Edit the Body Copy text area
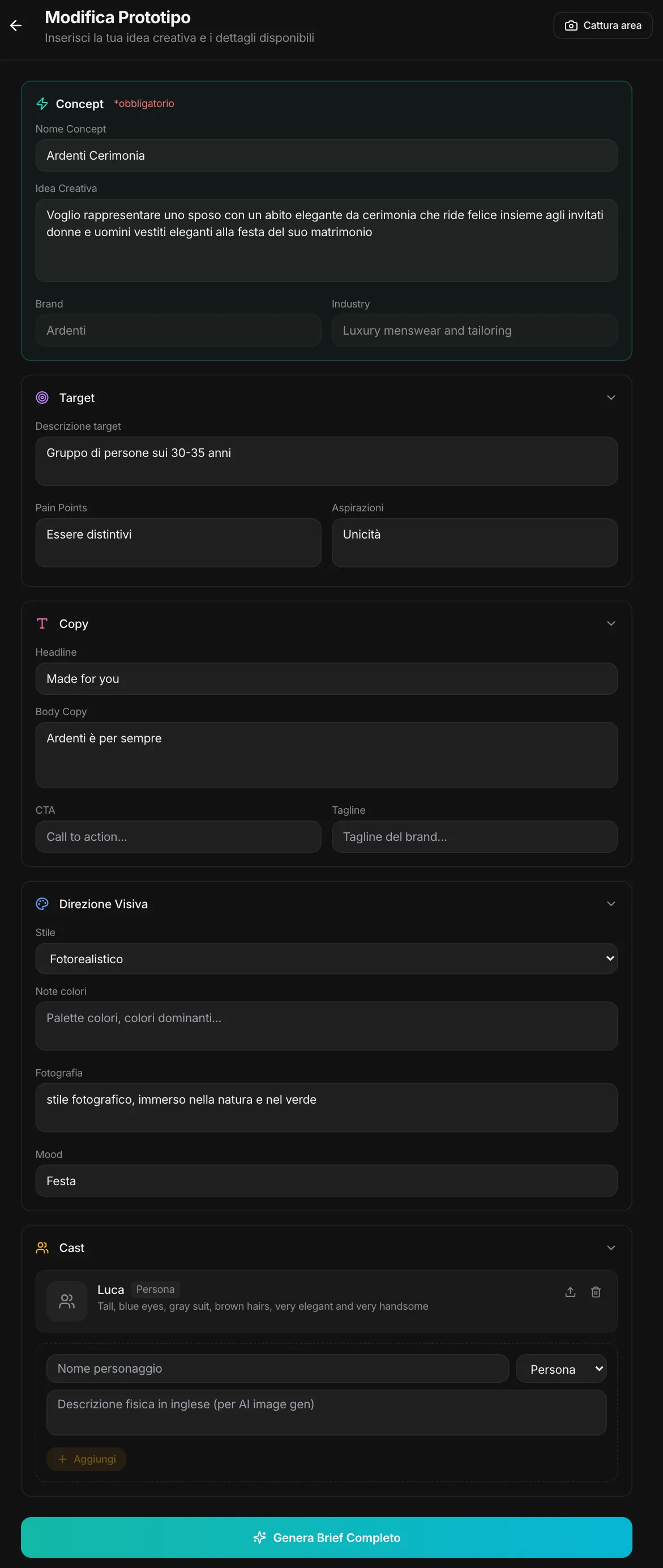 [326, 755]
